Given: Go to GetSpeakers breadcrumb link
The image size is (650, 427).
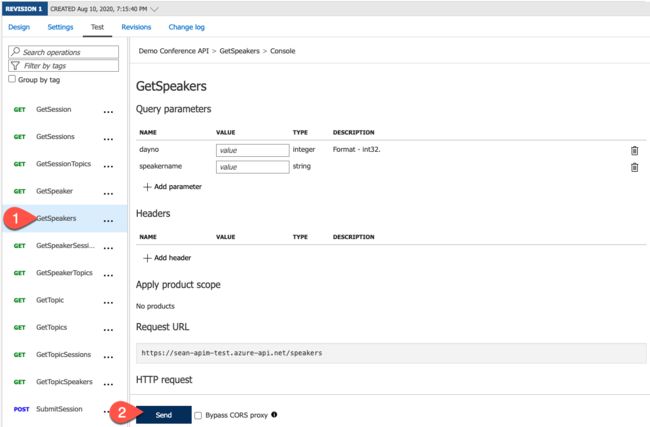Looking at the screenshot, I should [x=239, y=51].
